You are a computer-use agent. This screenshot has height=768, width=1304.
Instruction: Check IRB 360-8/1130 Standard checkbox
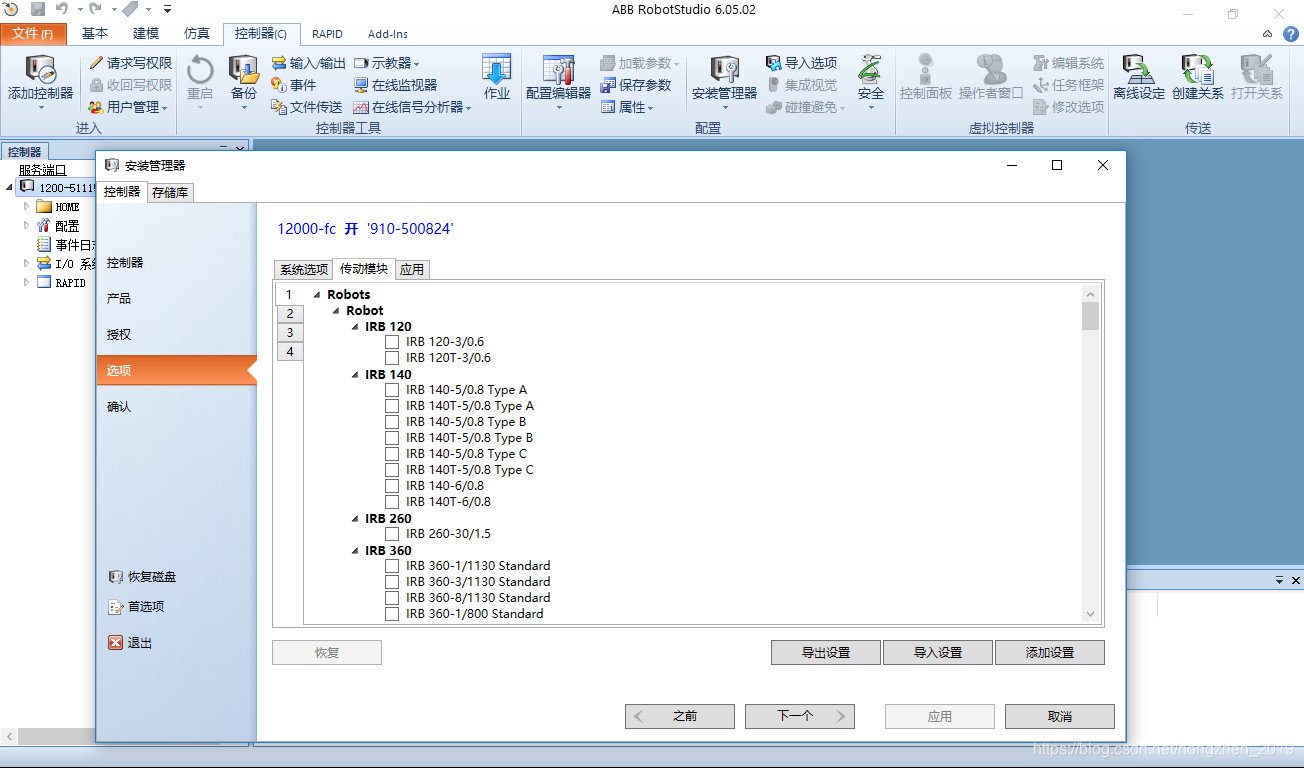pos(392,598)
